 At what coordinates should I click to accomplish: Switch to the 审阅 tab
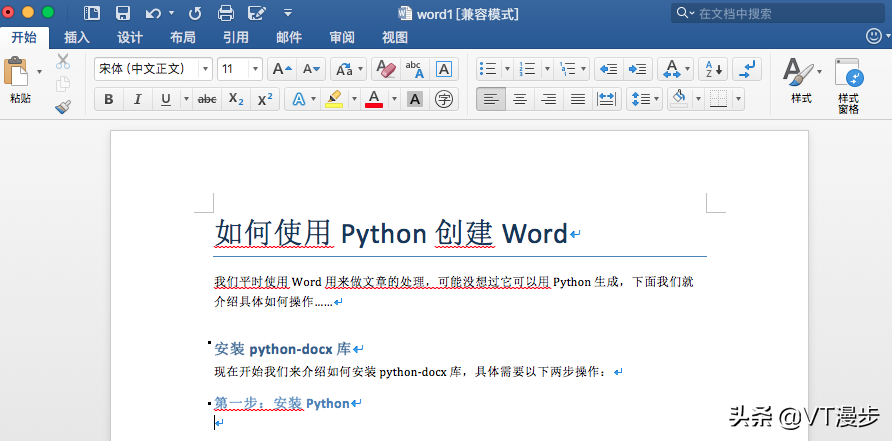[342, 38]
